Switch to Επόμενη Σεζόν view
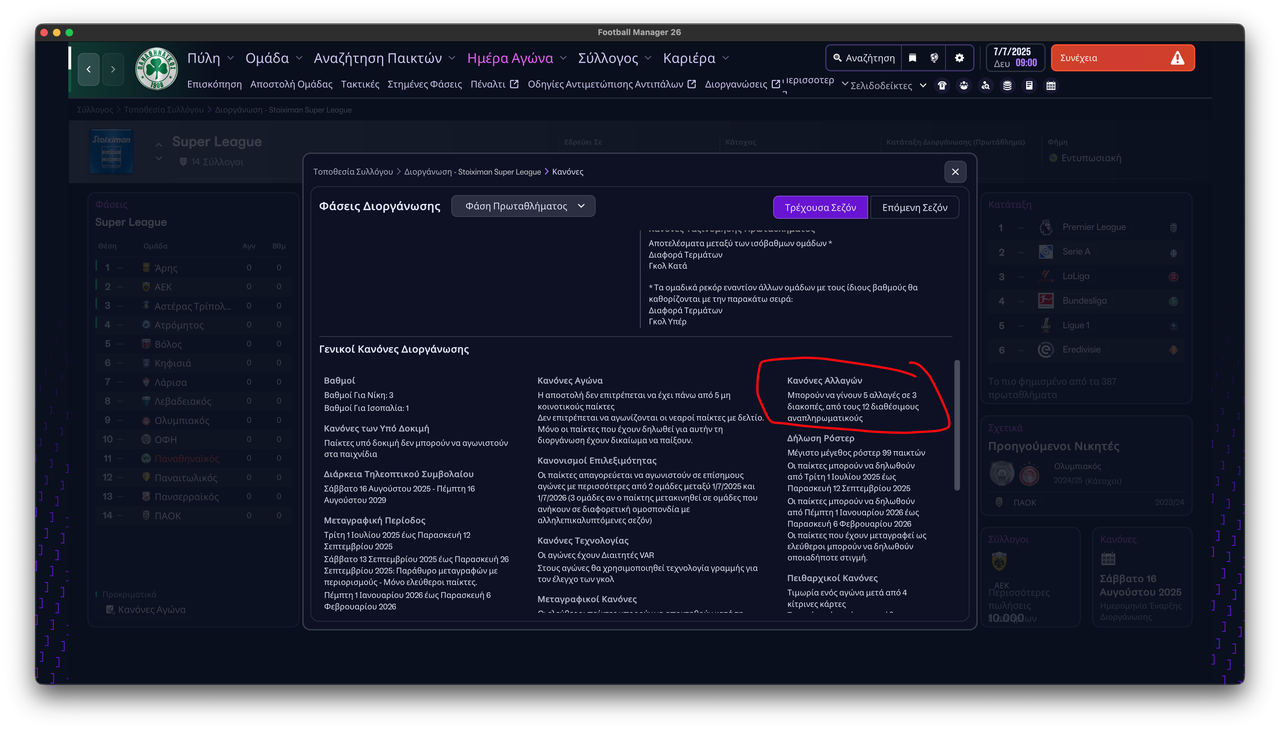1280x731 pixels. click(x=914, y=207)
